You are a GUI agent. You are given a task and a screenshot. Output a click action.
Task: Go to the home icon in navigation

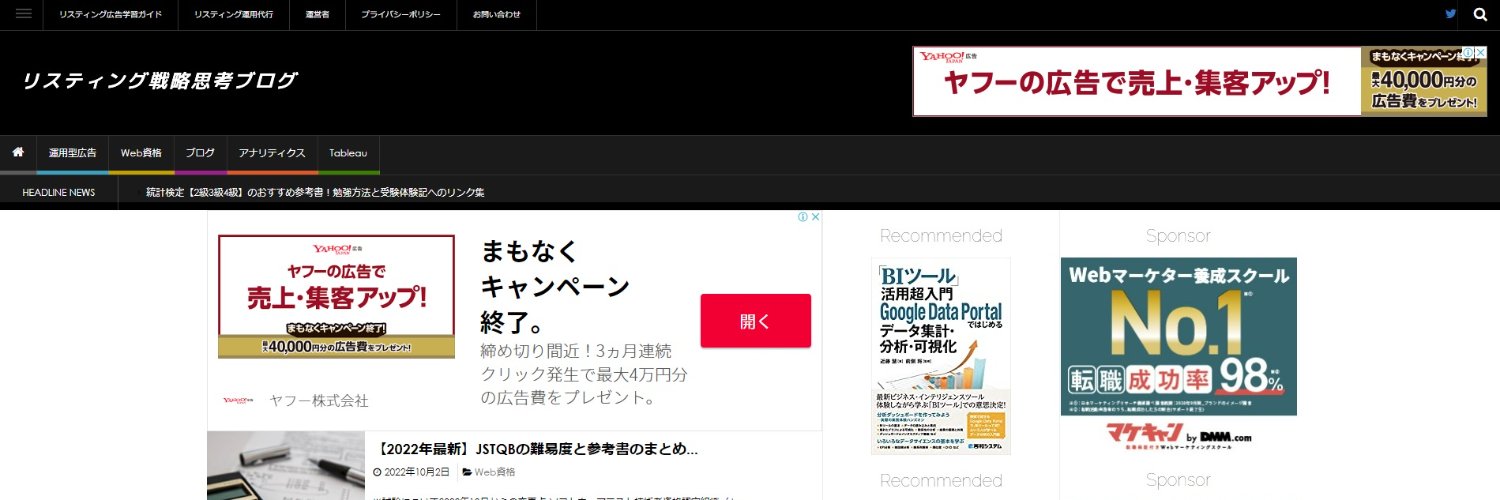tap(18, 153)
